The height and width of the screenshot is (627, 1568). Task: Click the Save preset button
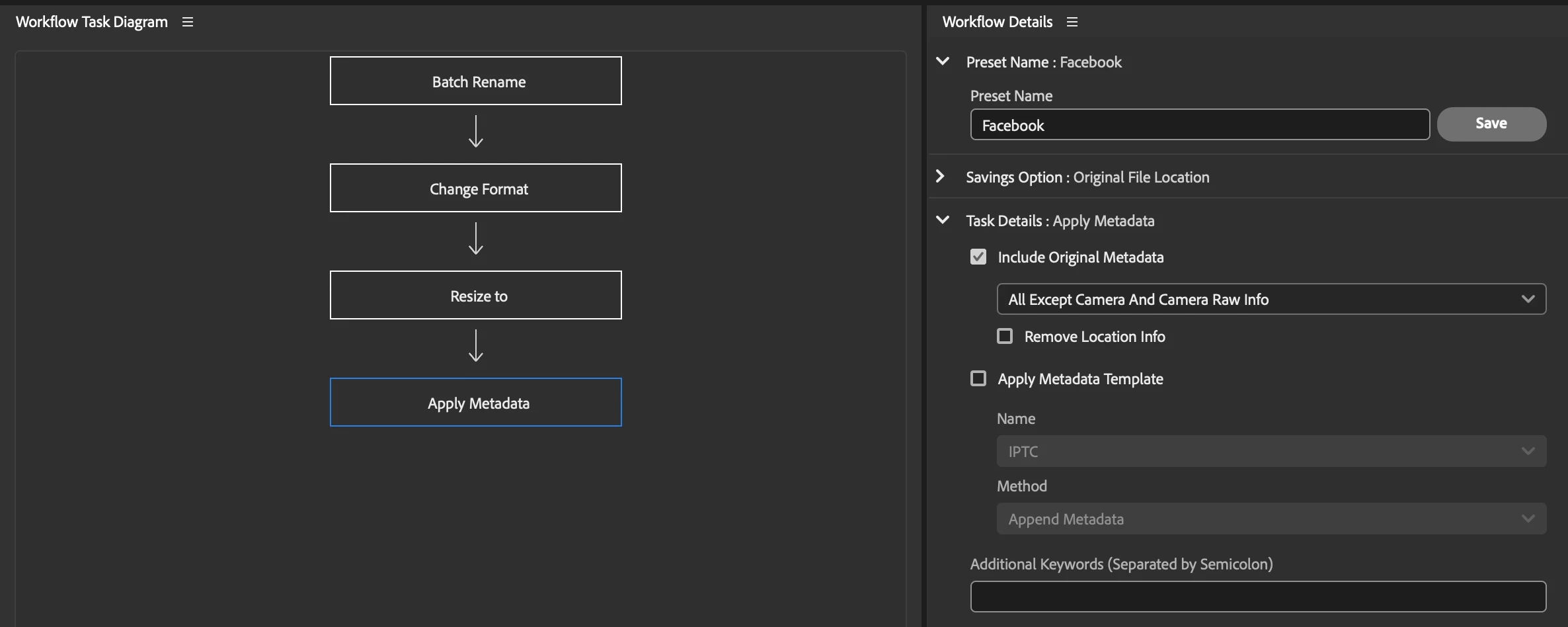point(1491,124)
